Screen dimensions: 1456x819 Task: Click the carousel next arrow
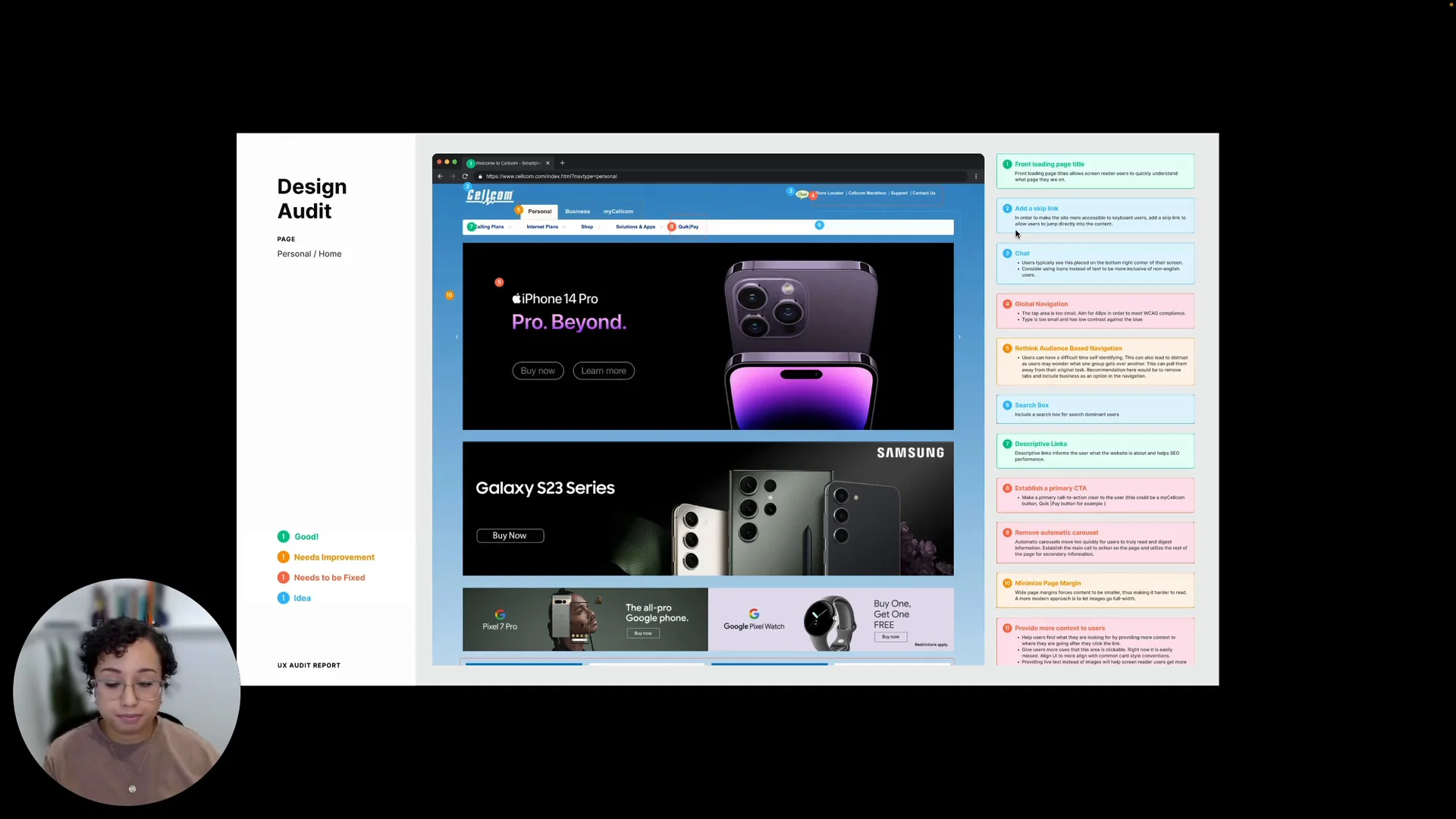tap(959, 337)
